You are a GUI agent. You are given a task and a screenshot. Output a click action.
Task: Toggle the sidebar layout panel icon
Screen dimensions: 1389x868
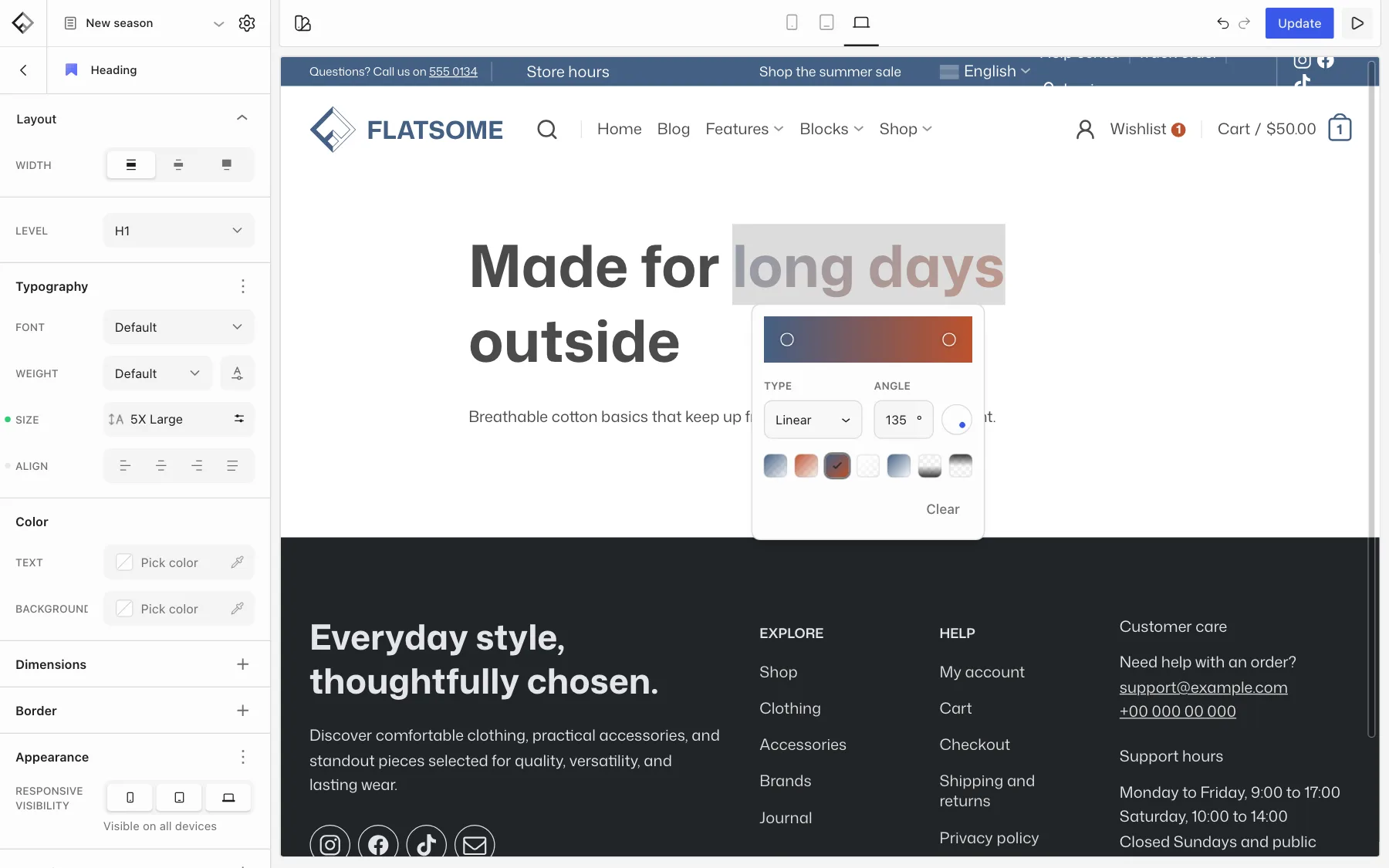click(302, 23)
